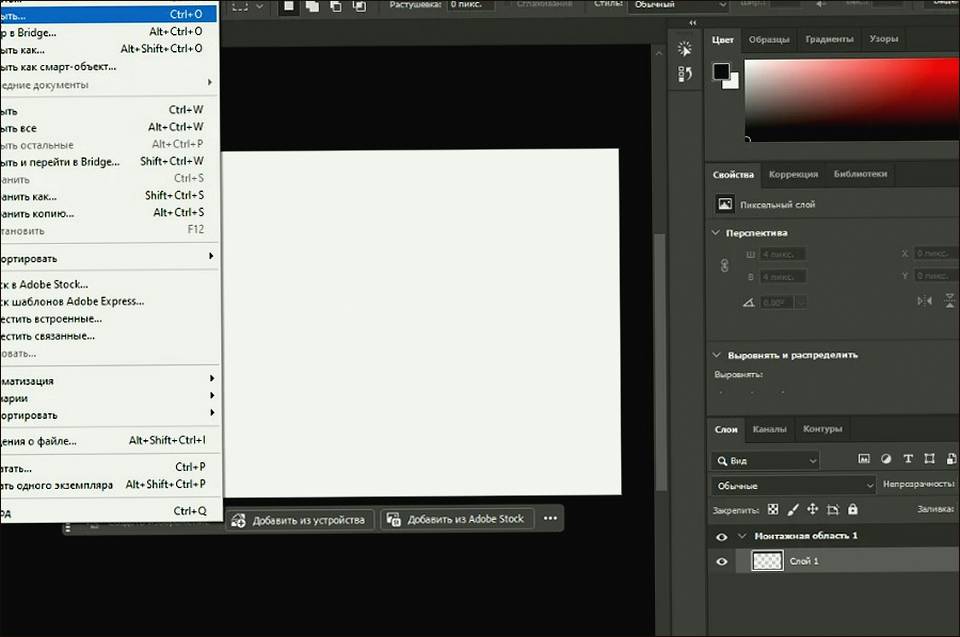Choose menu entry with shortcut Shift+Ctrl+S
This screenshot has width=960, height=637.
[x=109, y=196]
